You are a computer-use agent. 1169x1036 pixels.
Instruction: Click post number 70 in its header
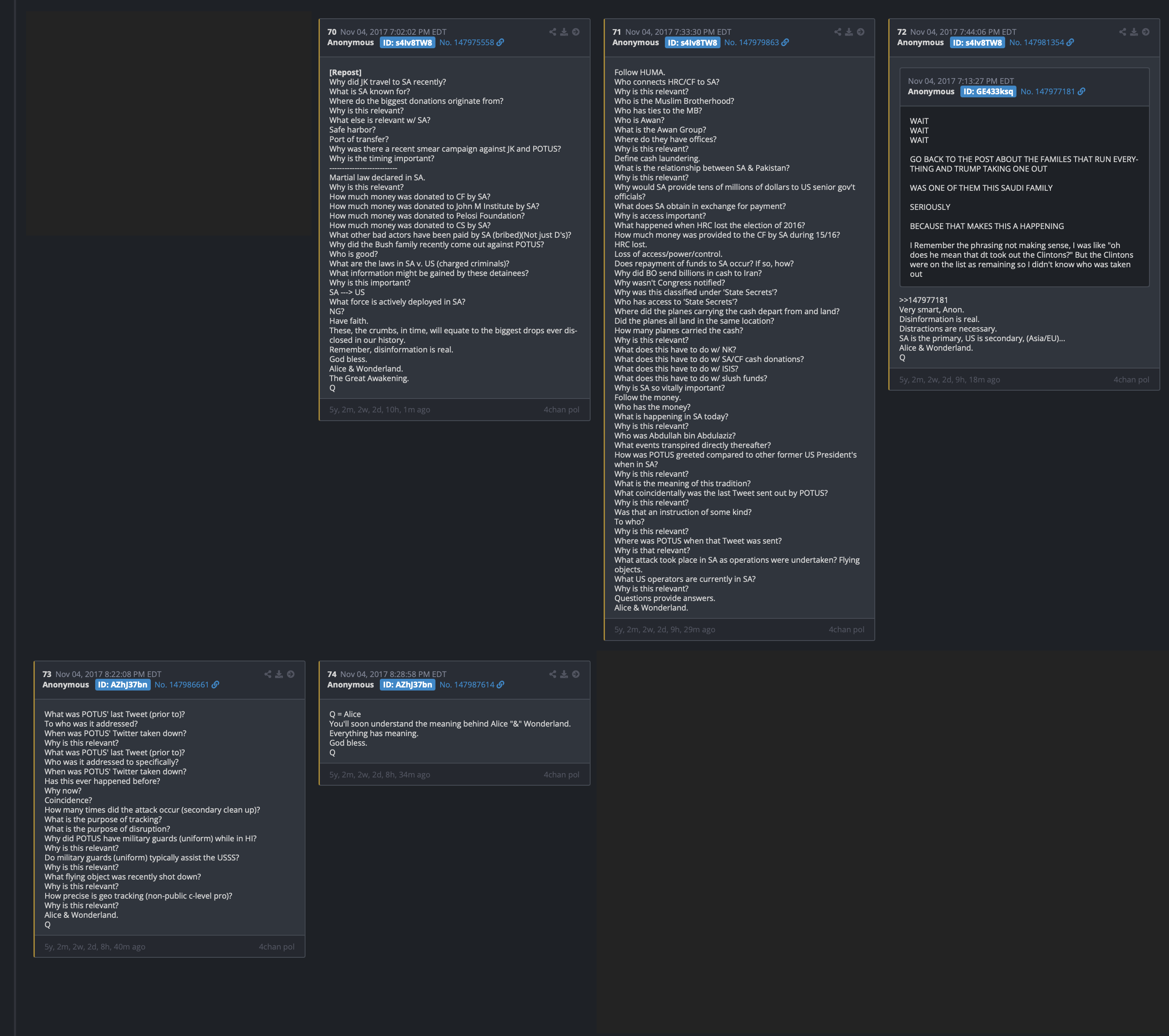[x=332, y=32]
